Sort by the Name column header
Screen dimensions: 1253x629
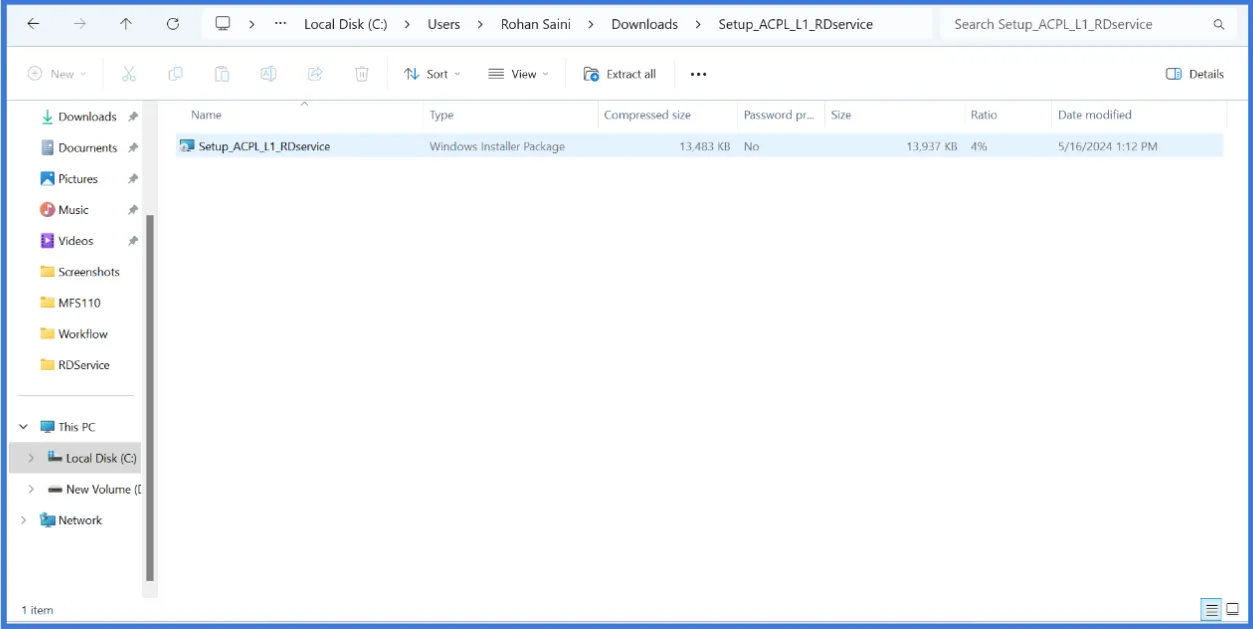(206, 115)
